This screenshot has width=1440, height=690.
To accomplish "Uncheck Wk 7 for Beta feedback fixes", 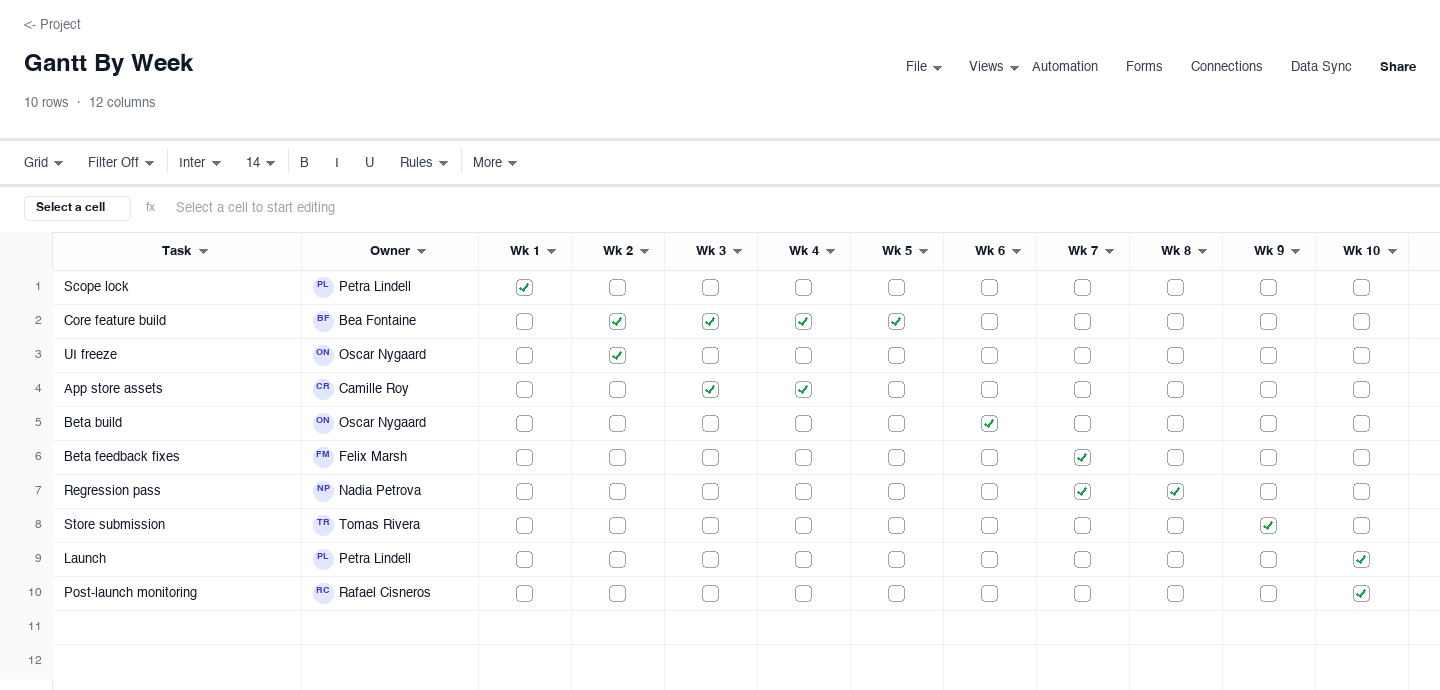I will pyautogui.click(x=1082, y=458).
